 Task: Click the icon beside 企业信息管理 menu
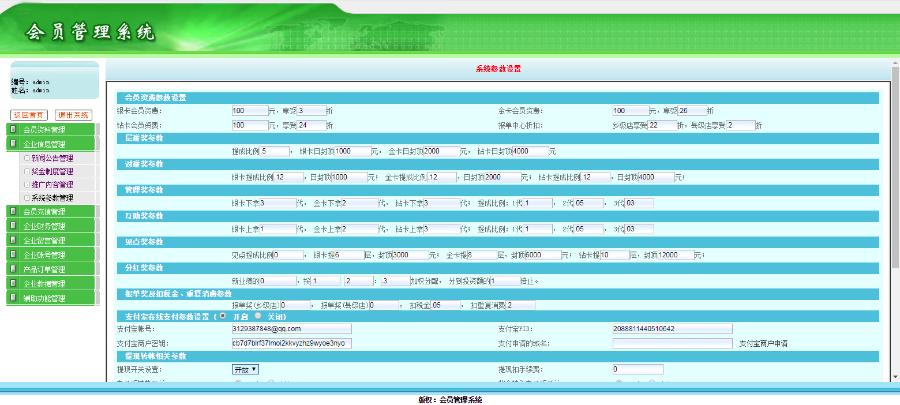13,144
